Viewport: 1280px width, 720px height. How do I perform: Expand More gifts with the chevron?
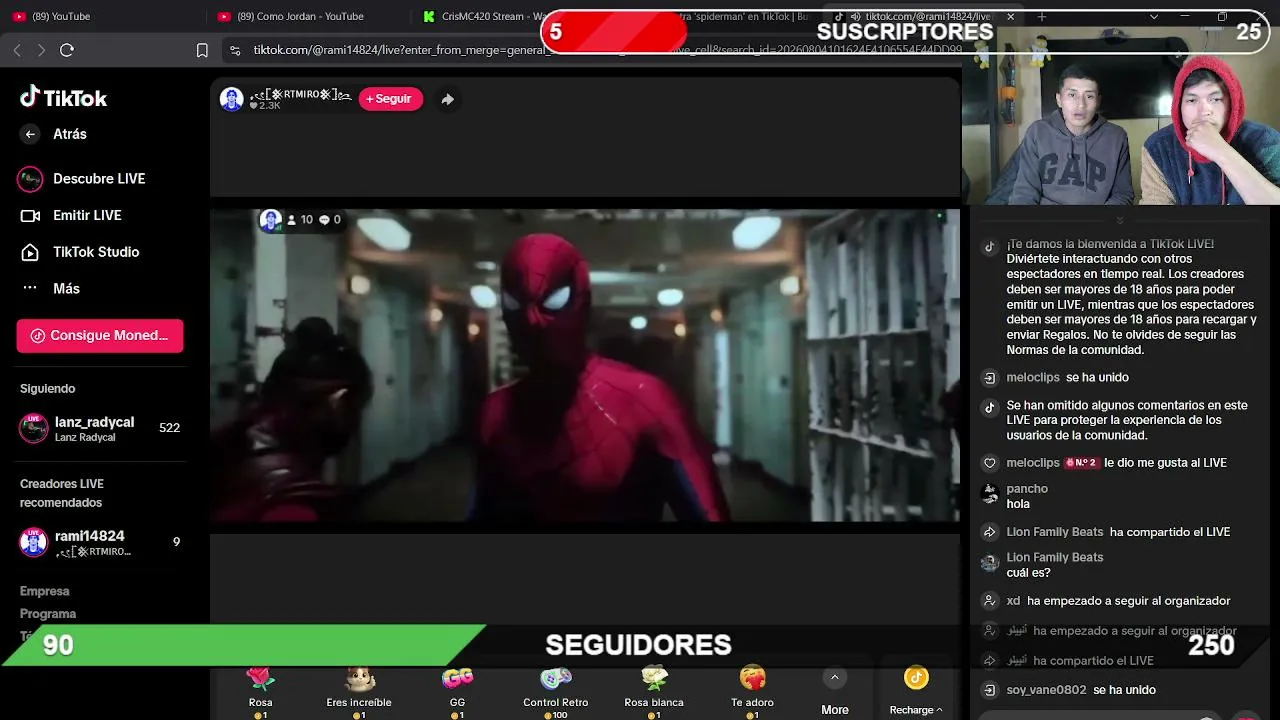[835, 678]
